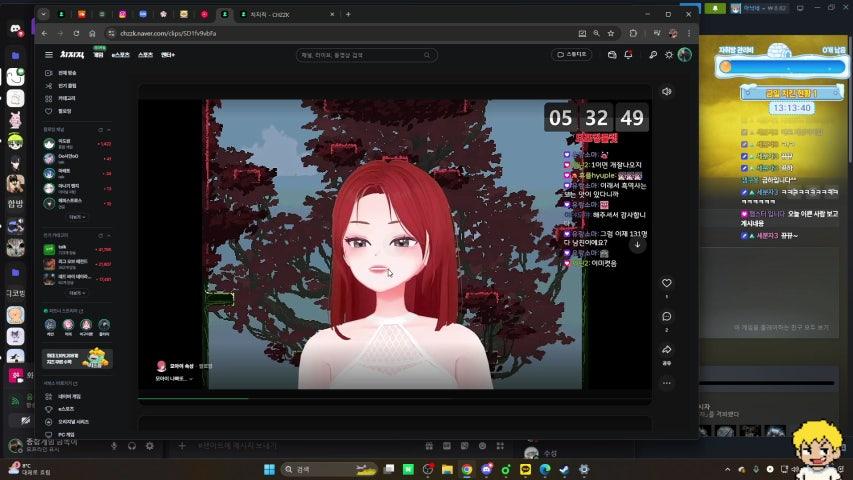
Task: Open the clip's three-dot more options
Action: (666, 383)
